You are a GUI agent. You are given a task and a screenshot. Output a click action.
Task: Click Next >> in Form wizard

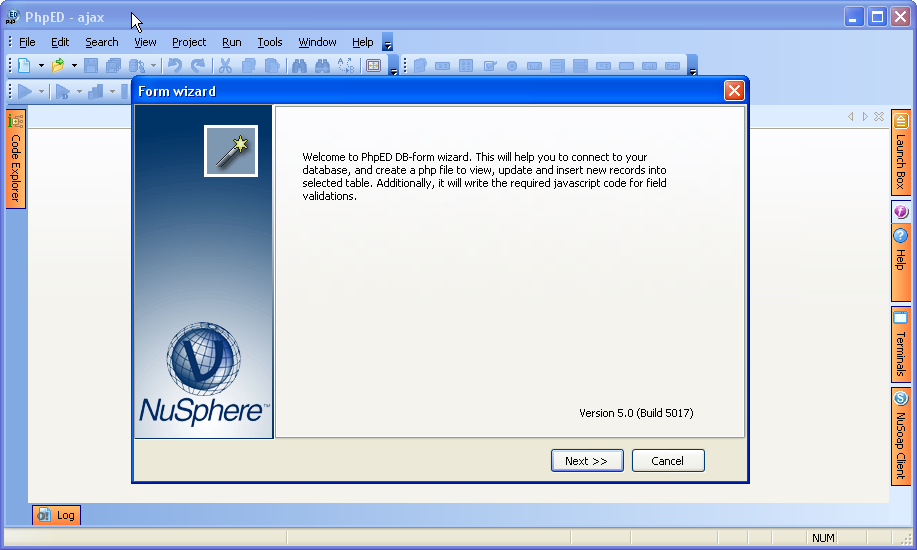point(587,460)
